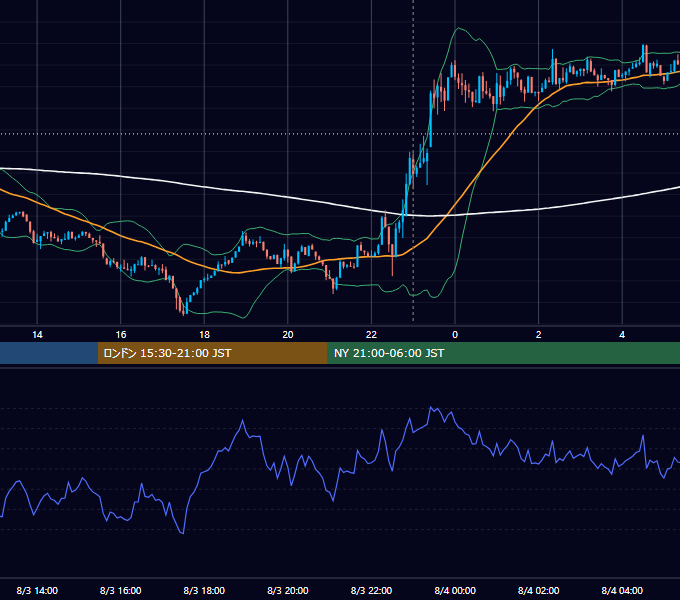Select the ロンドン 15:30-21:00 JST session bar
The height and width of the screenshot is (600, 680).
click(212, 353)
